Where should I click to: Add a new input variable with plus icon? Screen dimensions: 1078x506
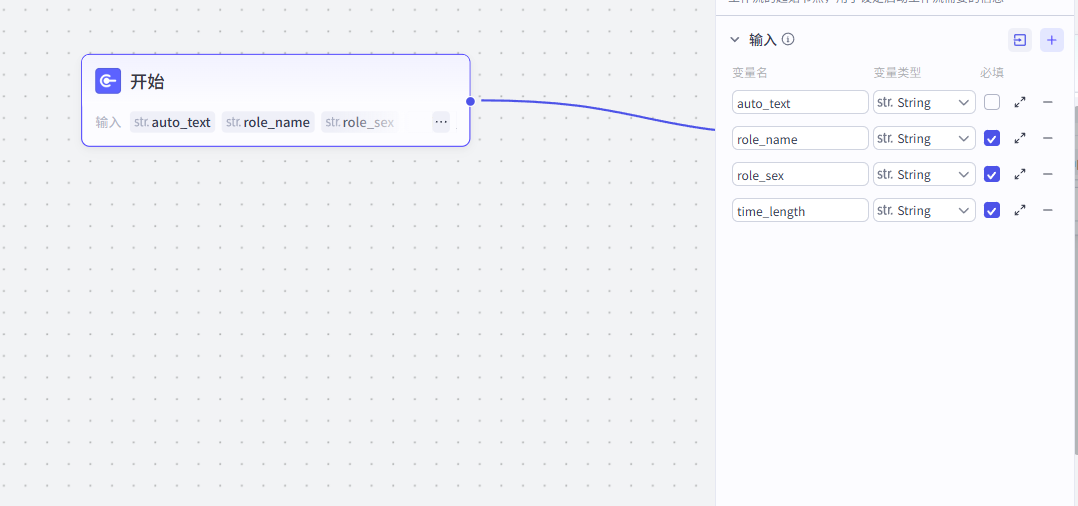coord(1051,40)
